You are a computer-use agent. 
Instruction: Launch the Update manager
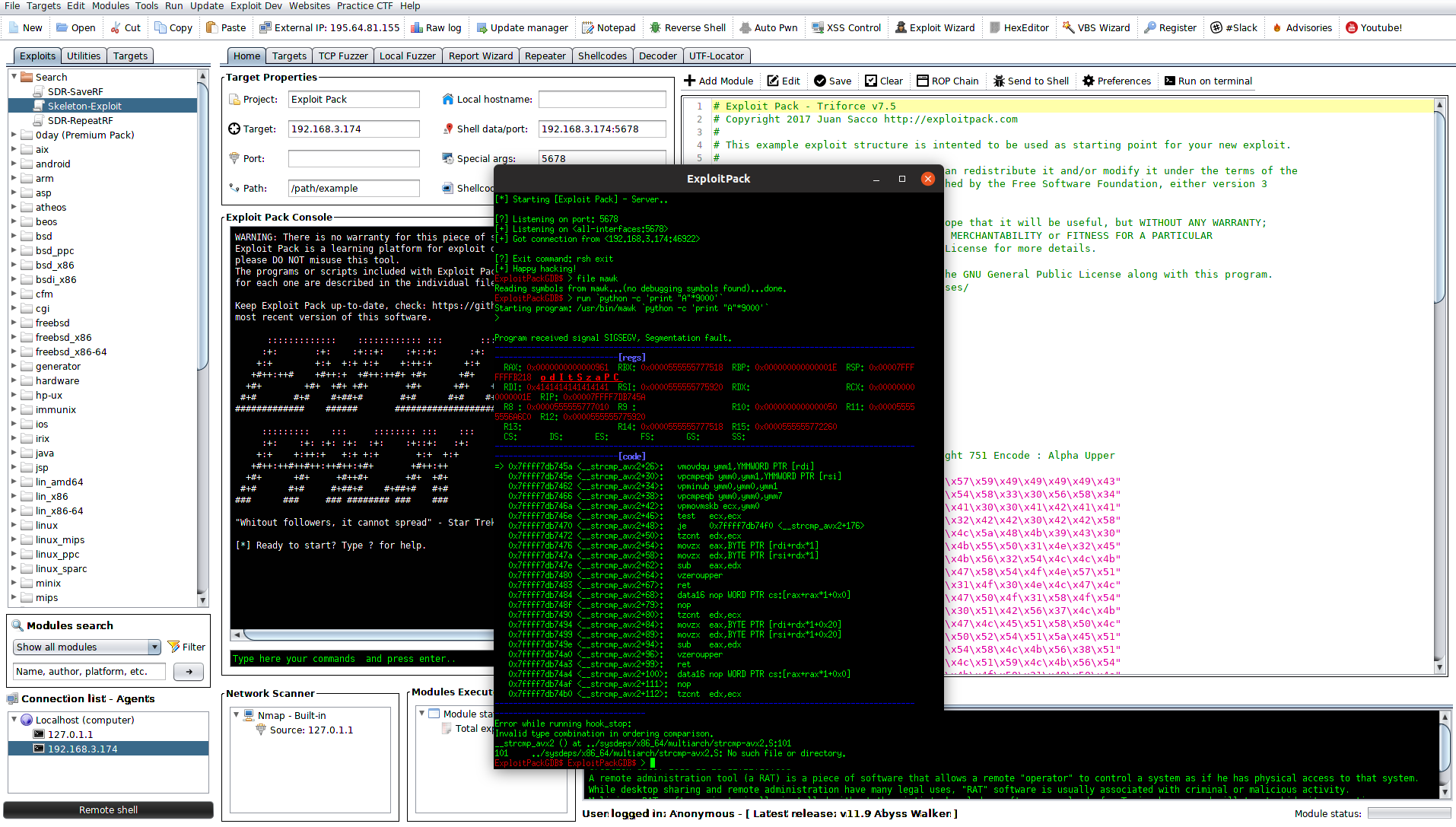pos(522,27)
